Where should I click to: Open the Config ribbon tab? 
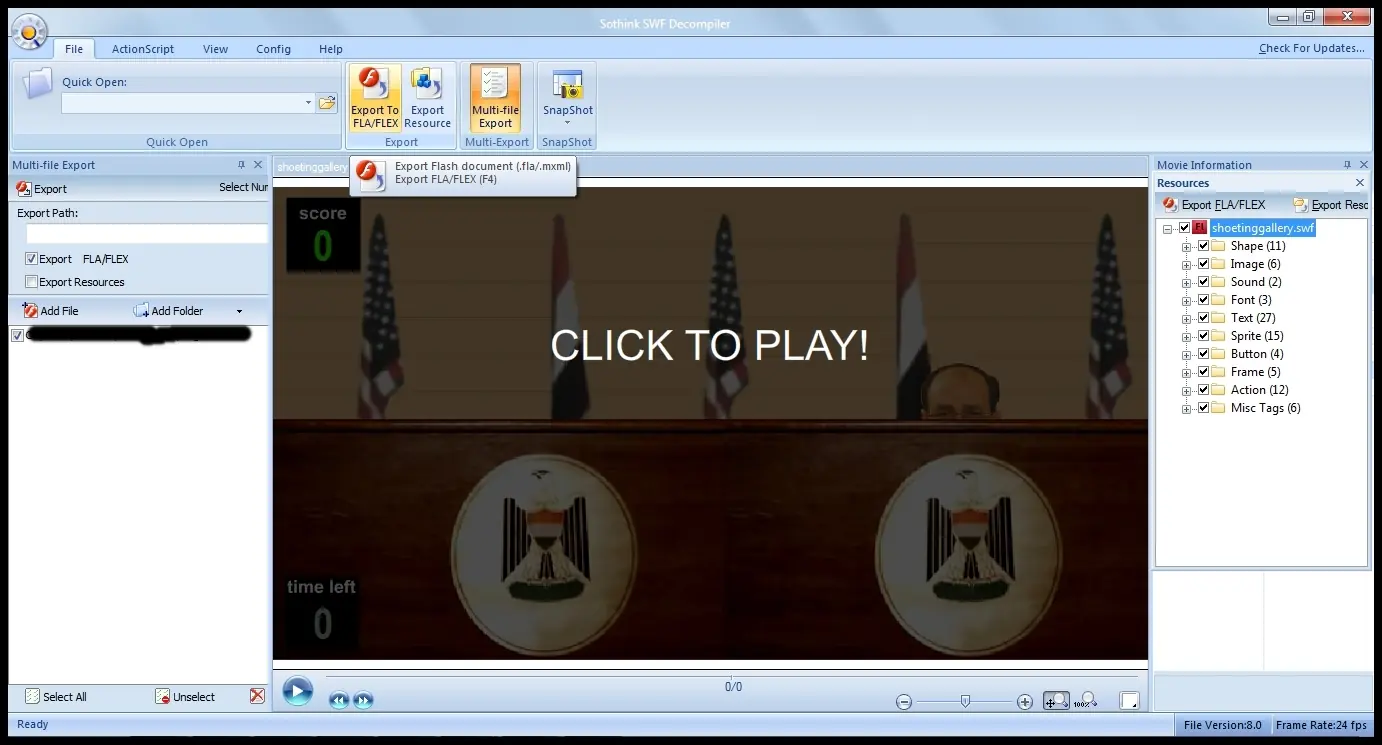click(x=273, y=49)
